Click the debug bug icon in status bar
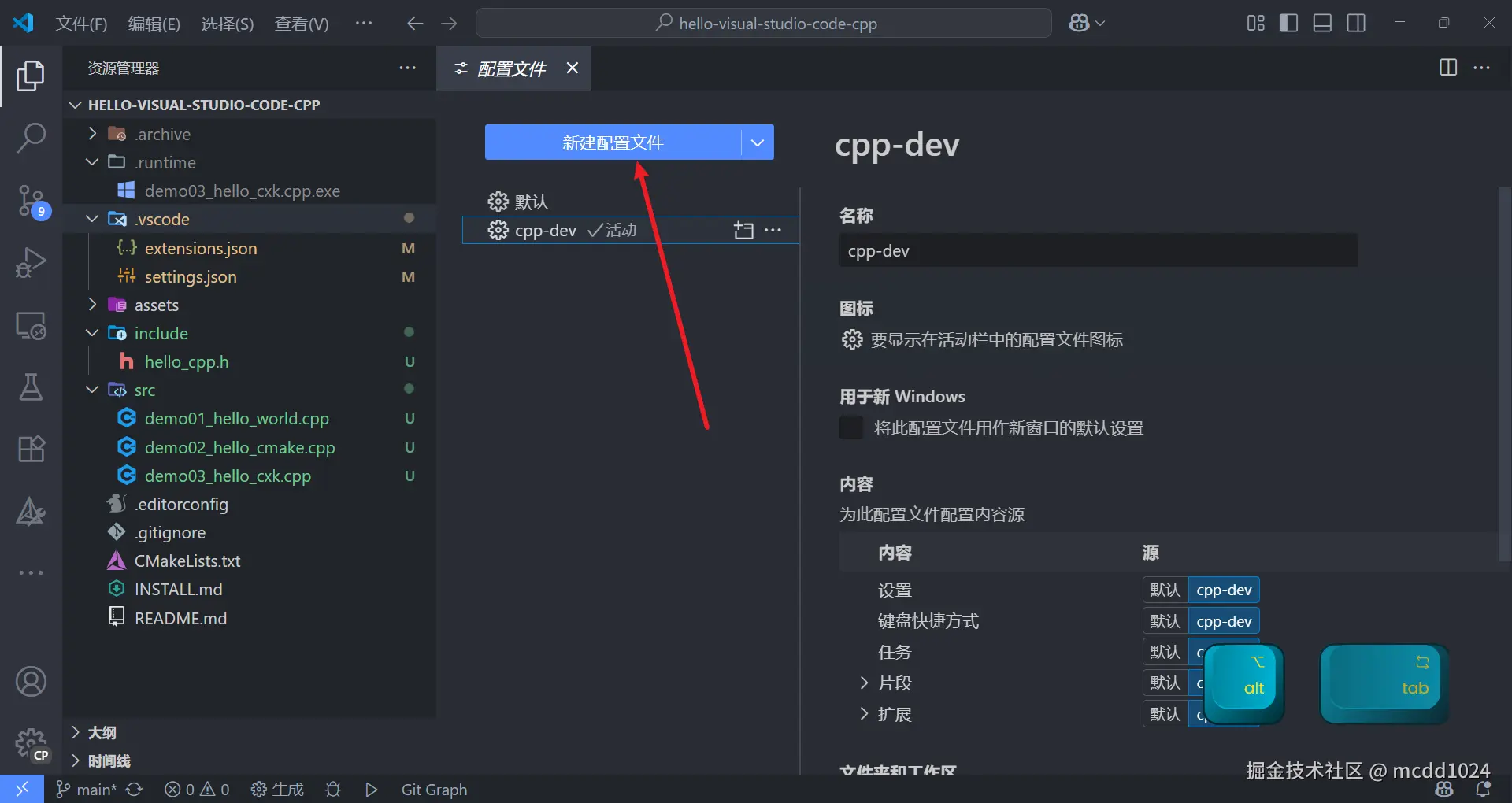Screen dimensions: 1512x803 [333, 789]
